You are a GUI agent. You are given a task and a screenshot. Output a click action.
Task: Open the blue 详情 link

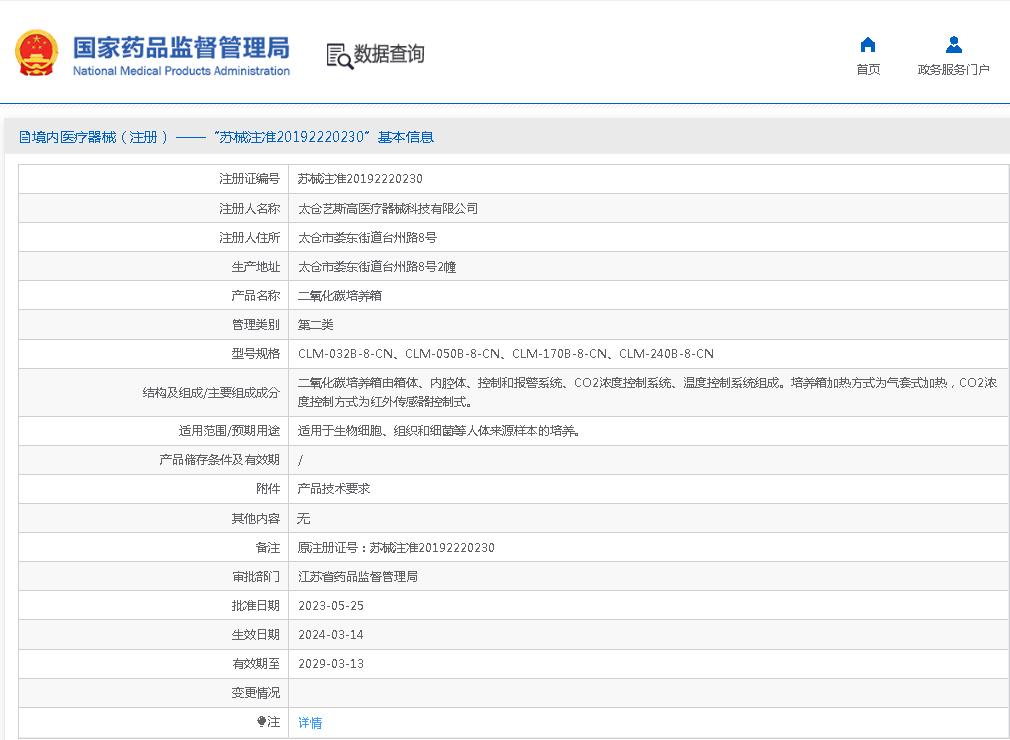[x=310, y=723]
